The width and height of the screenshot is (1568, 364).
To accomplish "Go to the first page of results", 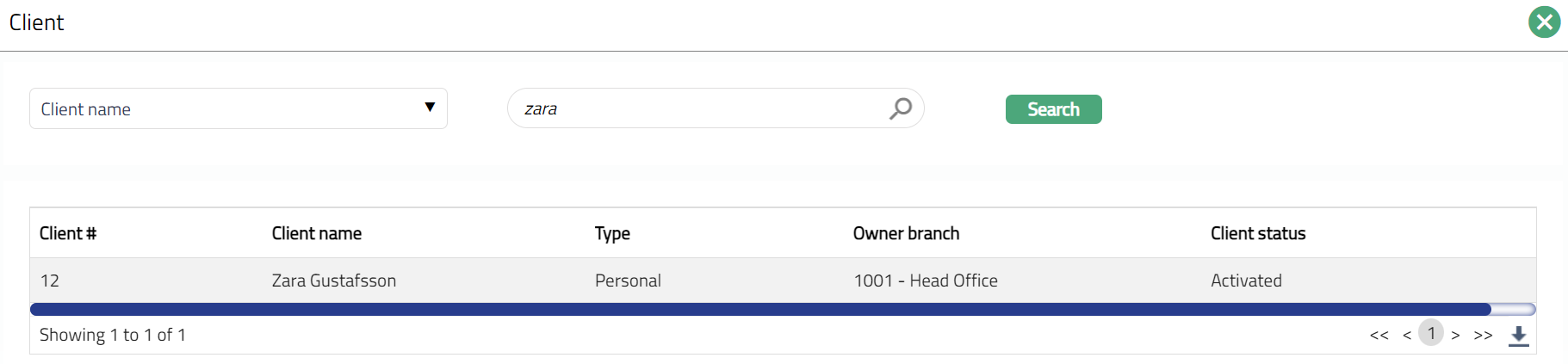I will coord(1379,336).
